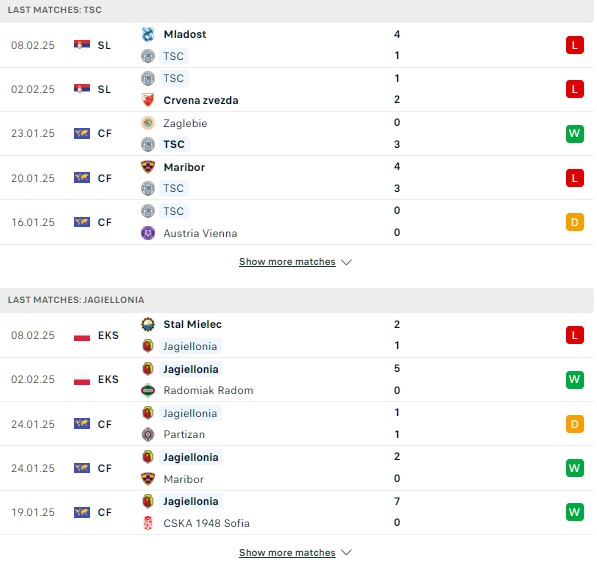This screenshot has height=565, width=597.
Task: Click the Polish flag on 02.02.25 EKS row
Action: click(x=82, y=380)
